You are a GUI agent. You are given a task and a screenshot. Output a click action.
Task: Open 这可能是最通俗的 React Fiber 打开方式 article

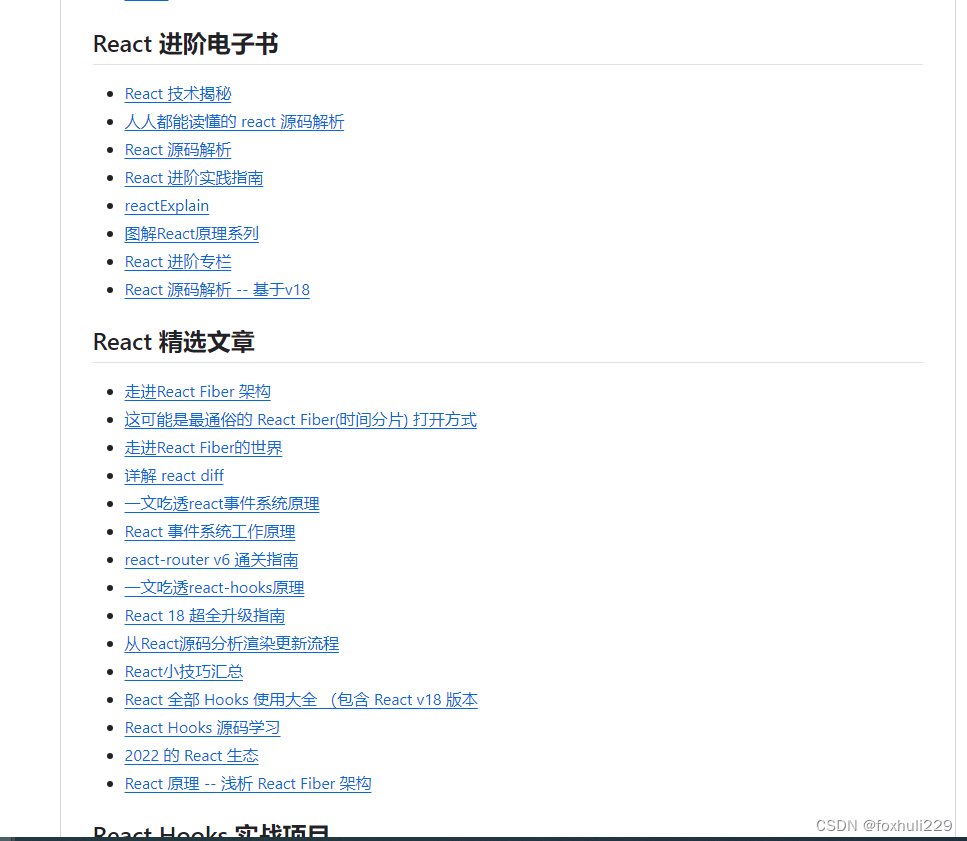[x=300, y=420]
